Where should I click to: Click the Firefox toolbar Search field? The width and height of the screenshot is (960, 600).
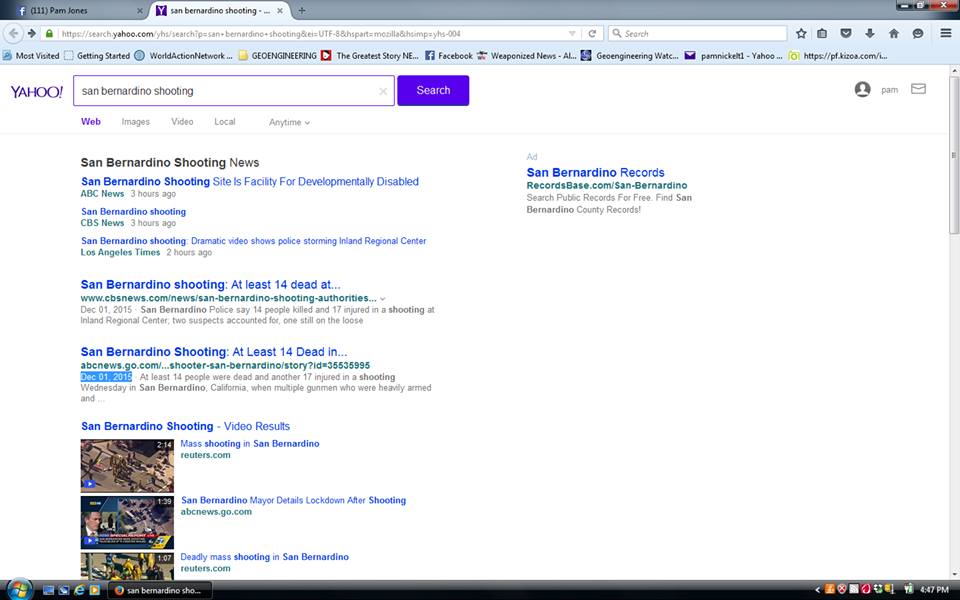click(x=697, y=34)
